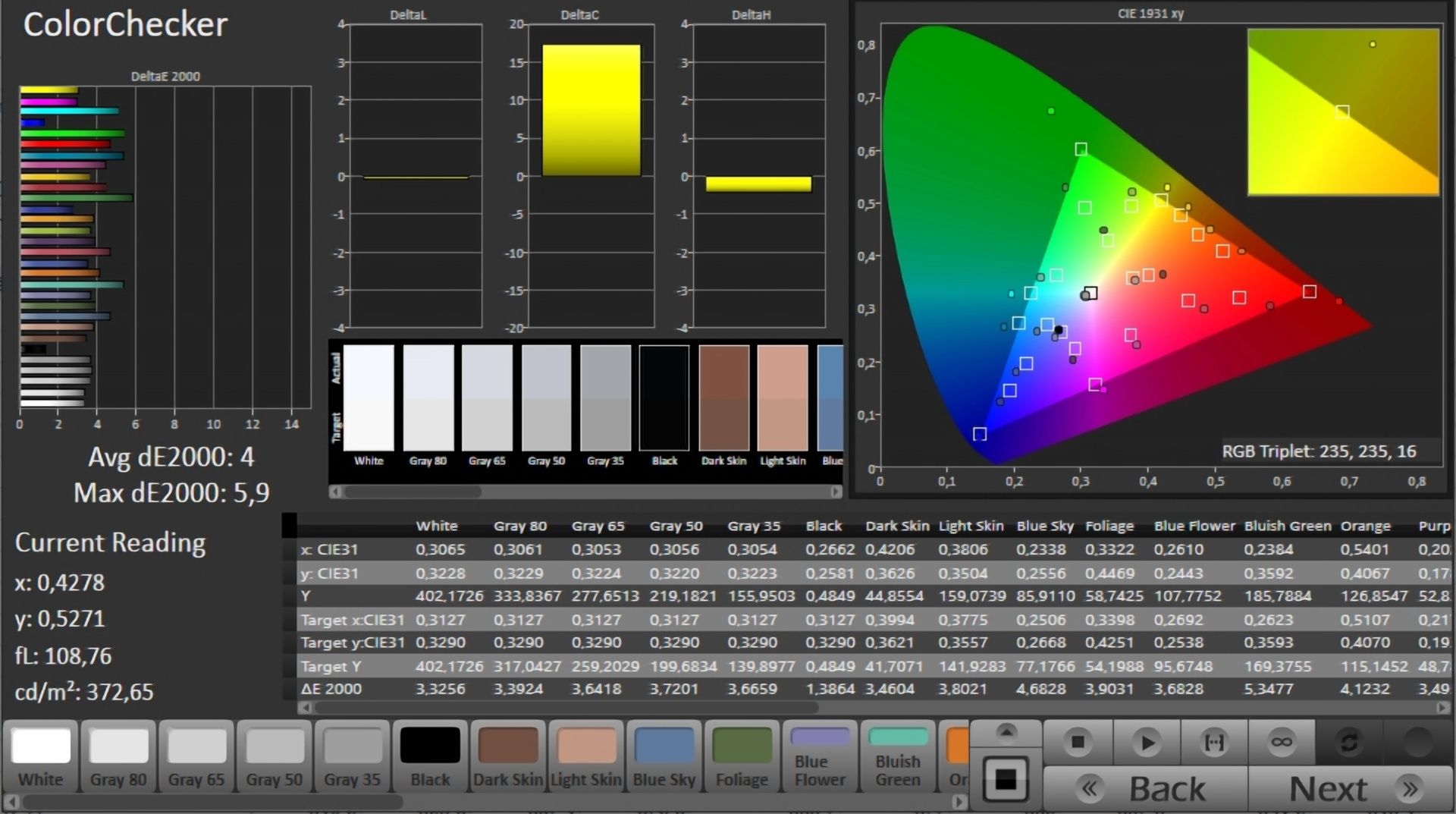Click the White actual/target comparison swatch

click(x=369, y=398)
